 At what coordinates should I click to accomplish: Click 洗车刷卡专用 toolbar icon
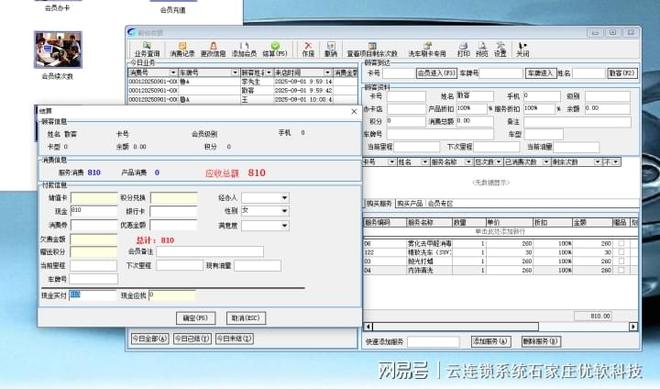pyautogui.click(x=427, y=49)
